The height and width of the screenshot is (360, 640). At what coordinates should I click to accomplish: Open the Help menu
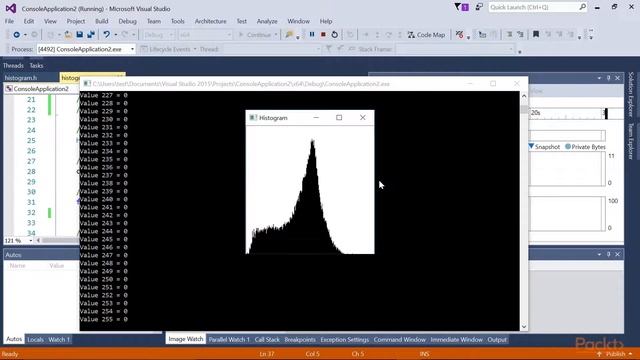click(326, 21)
